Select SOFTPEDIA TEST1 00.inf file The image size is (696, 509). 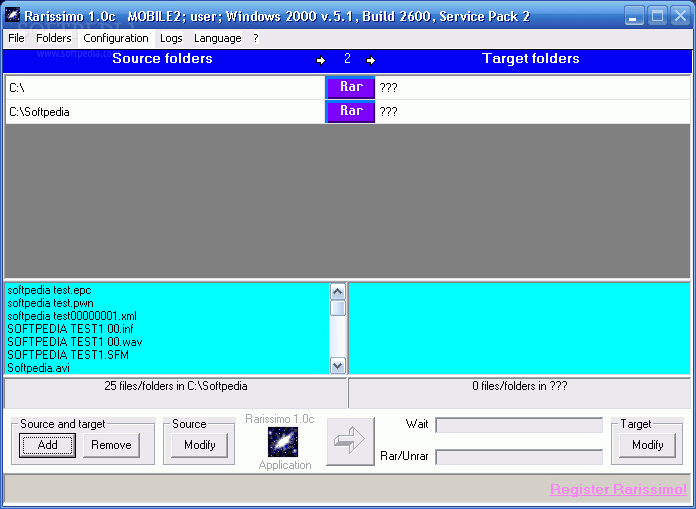coord(70,329)
